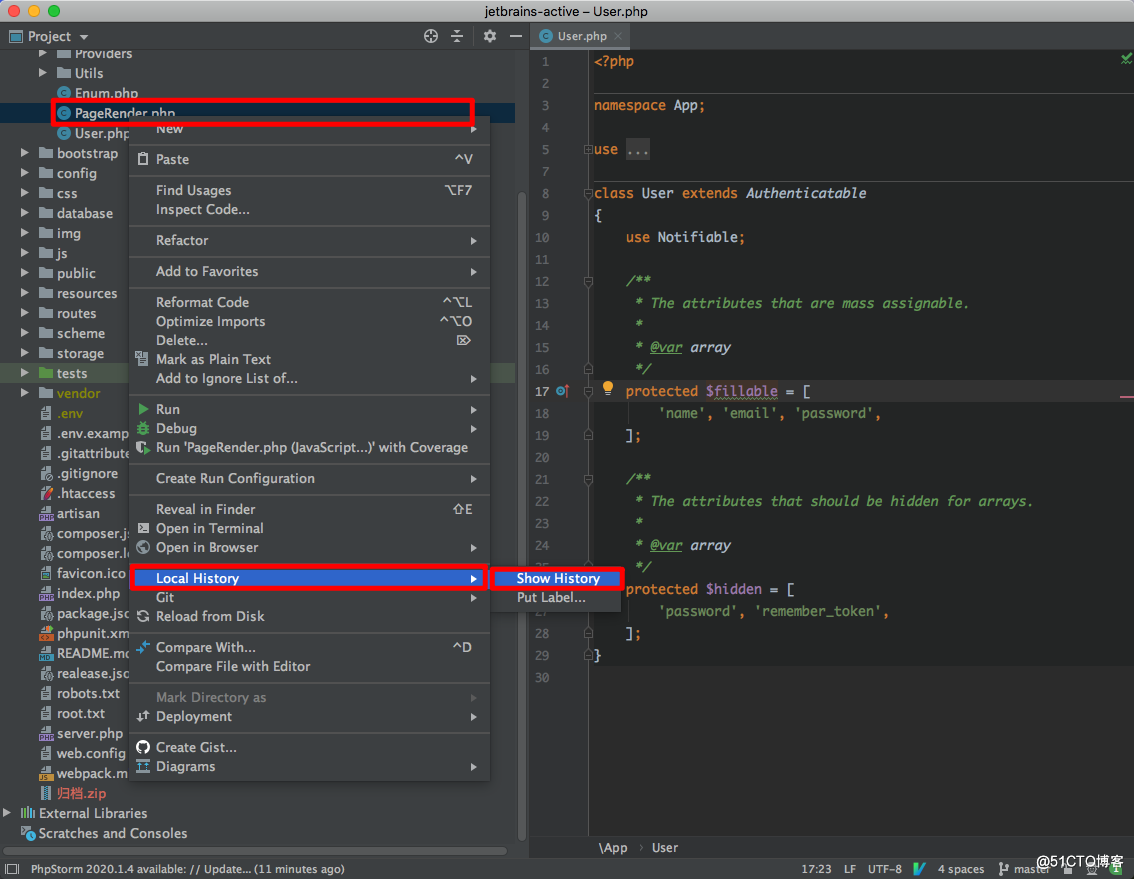Click the \App breadcrumb below editor
The image size is (1134, 879).
click(x=613, y=848)
